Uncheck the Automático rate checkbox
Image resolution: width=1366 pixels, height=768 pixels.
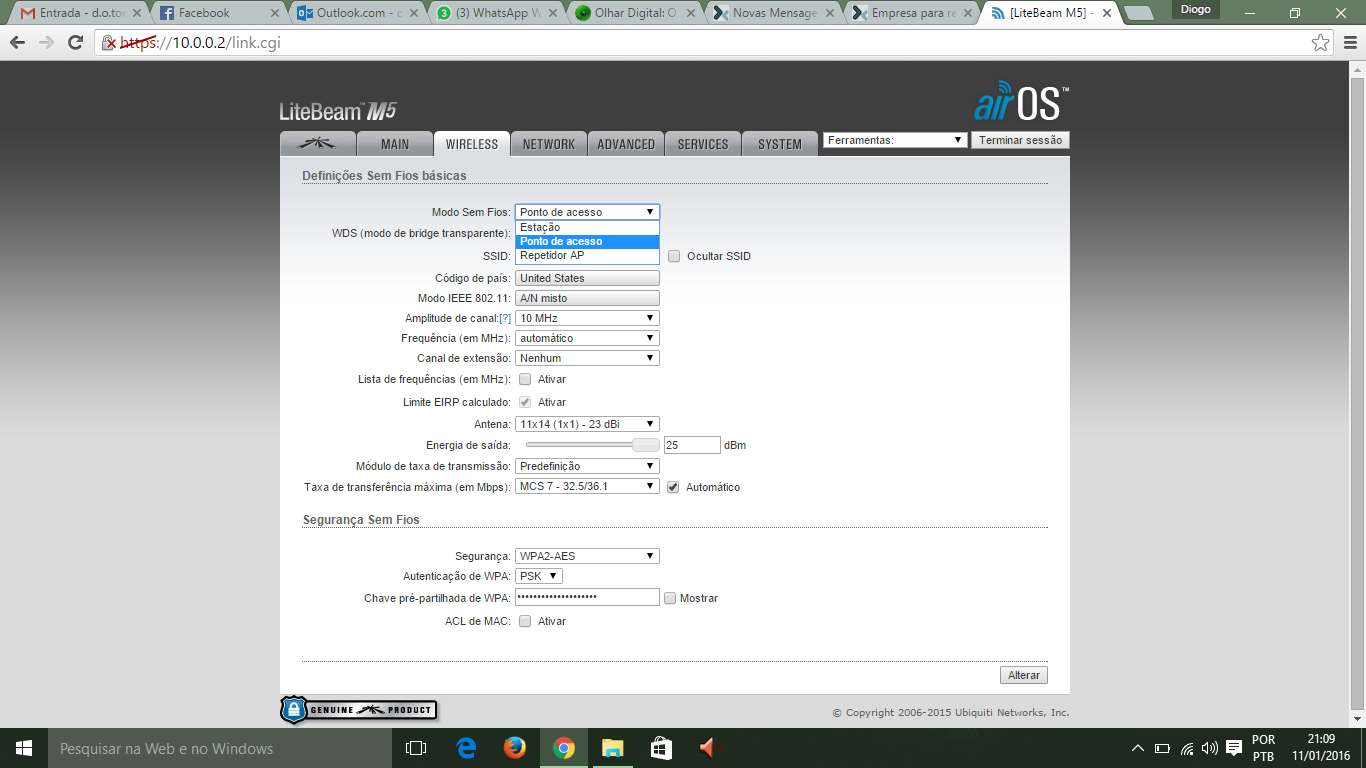pos(673,487)
